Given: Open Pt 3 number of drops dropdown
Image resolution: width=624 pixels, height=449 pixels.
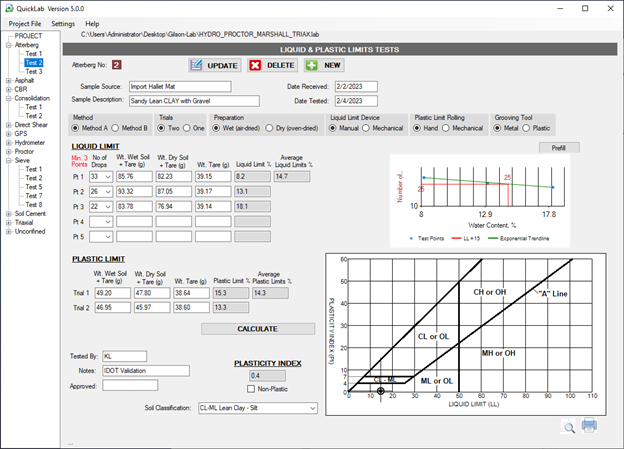Looking at the screenshot, I should pos(108,207).
